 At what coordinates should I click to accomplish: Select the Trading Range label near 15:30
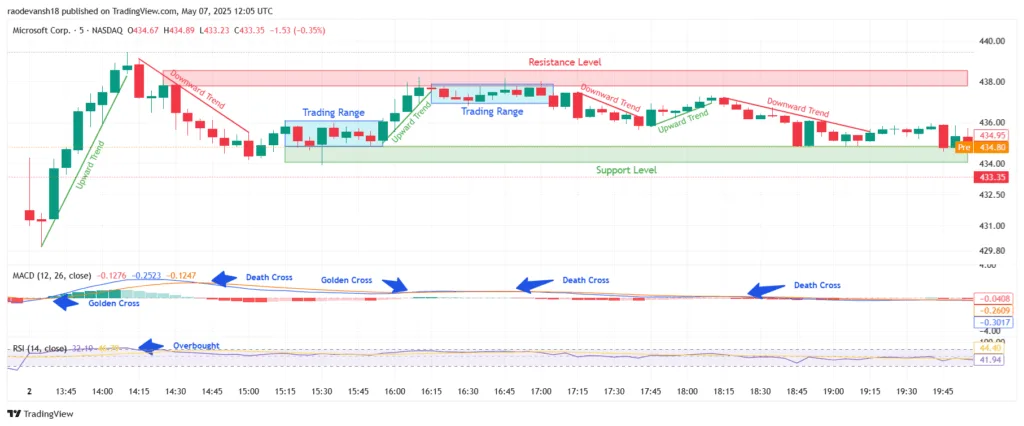click(333, 113)
